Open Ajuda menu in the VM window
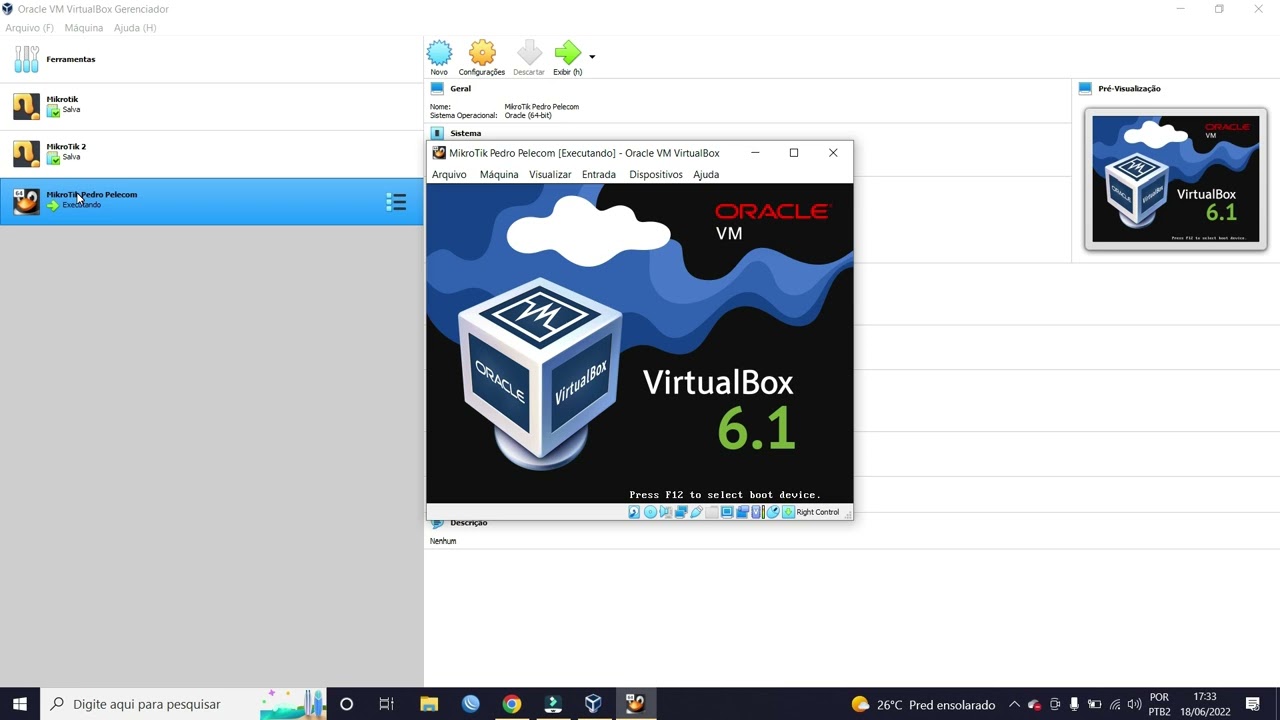This screenshot has width=1280, height=720. pos(706,174)
